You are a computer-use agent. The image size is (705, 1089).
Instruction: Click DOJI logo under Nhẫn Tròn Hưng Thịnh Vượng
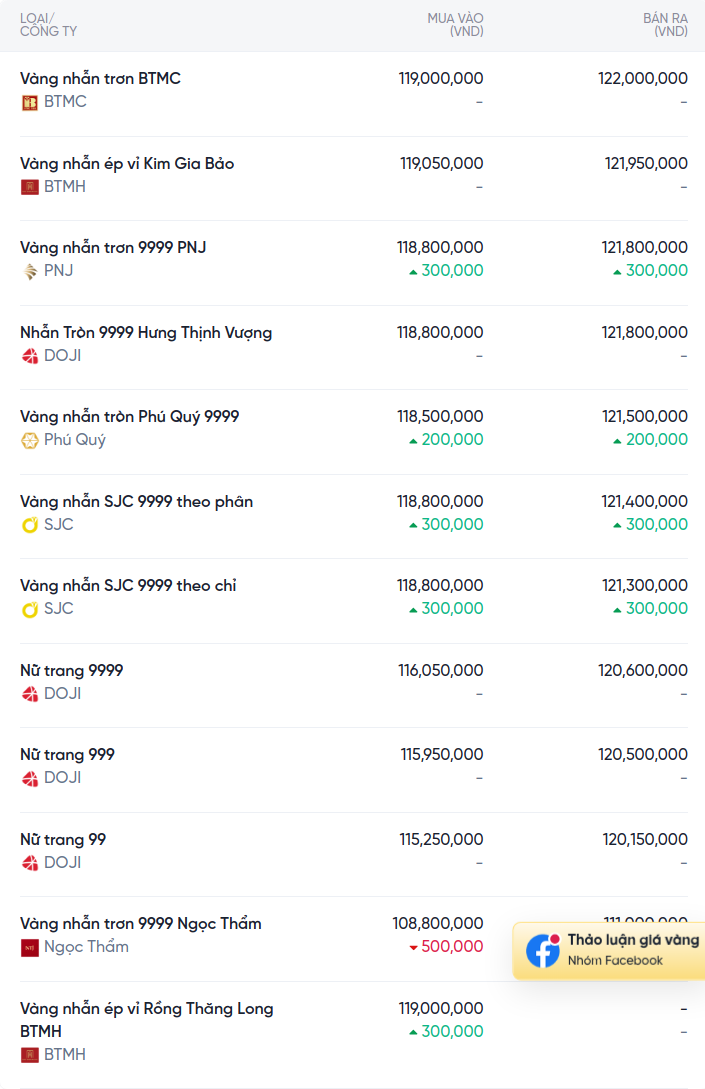pos(30,356)
